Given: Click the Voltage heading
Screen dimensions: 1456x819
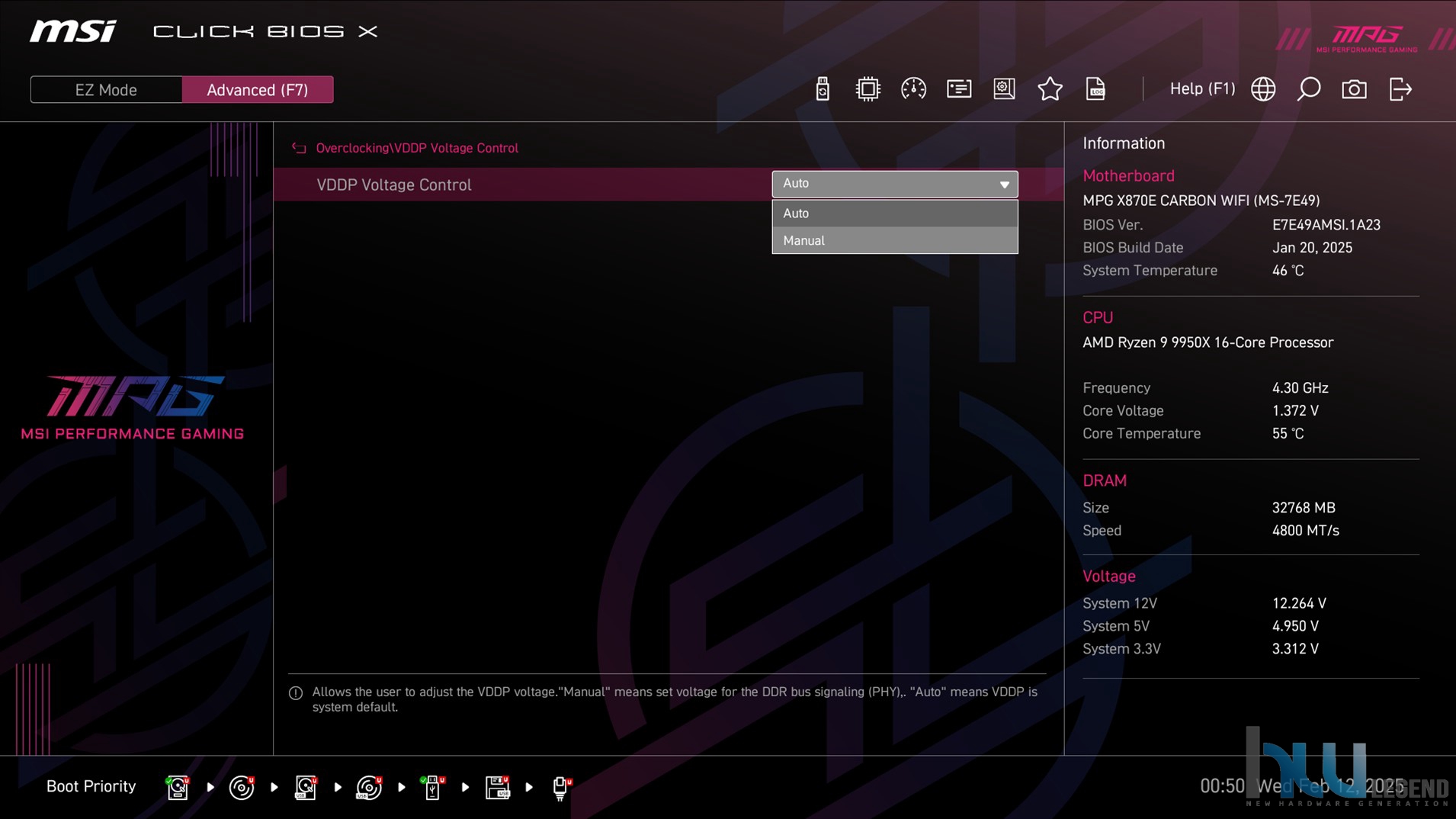Looking at the screenshot, I should (1108, 576).
